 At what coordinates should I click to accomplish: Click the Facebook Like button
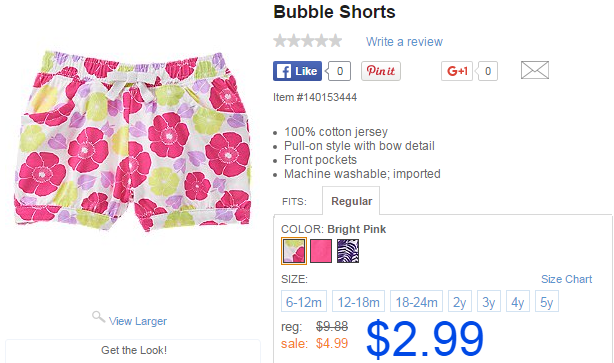(297, 71)
